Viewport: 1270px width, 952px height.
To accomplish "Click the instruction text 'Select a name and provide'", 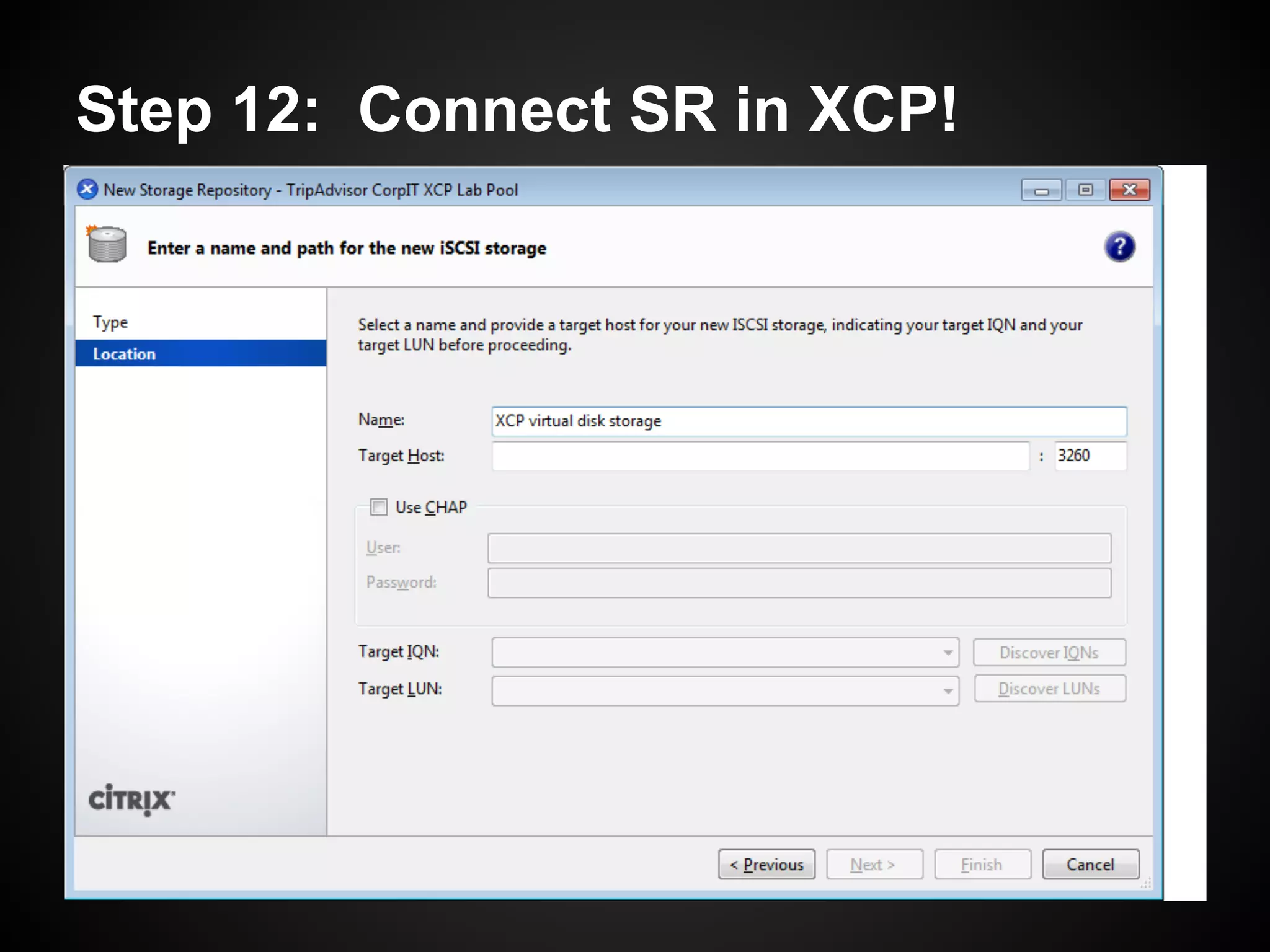I will coord(720,335).
